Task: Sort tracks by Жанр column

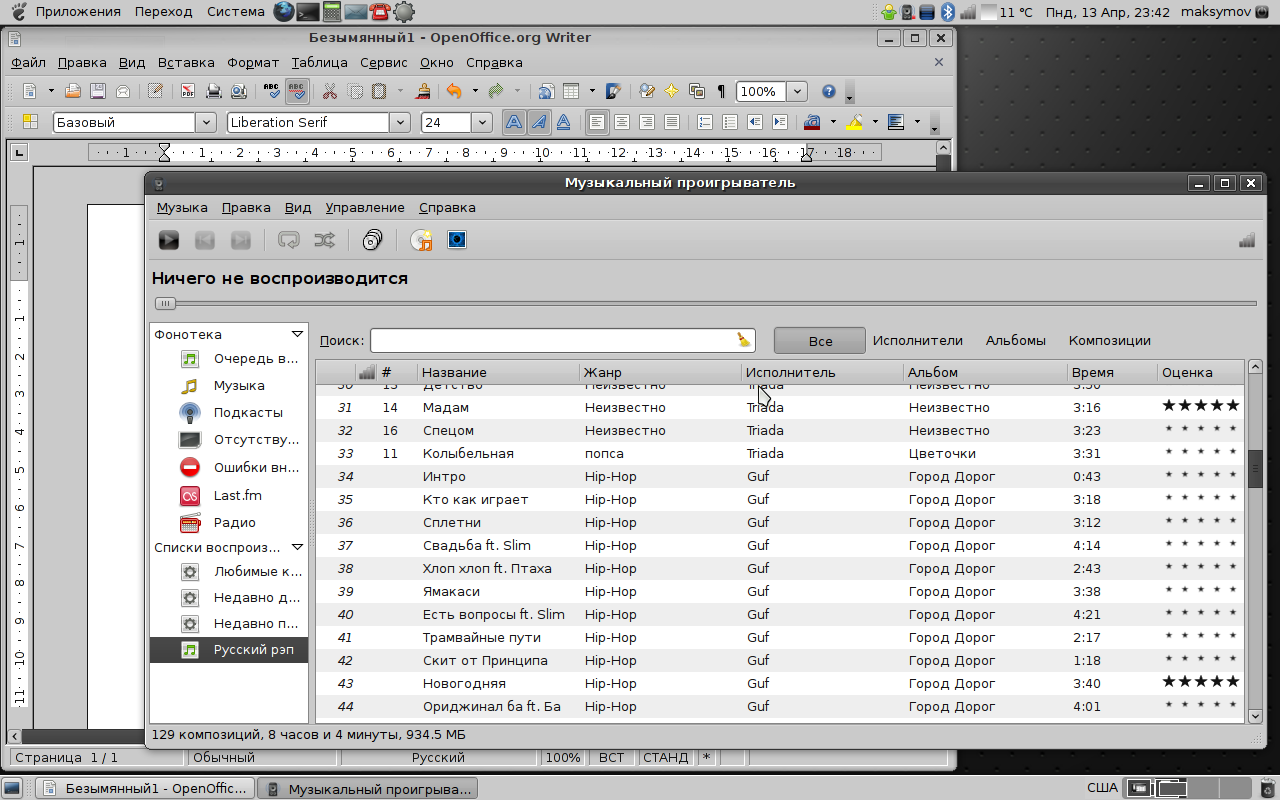Action: (661, 373)
